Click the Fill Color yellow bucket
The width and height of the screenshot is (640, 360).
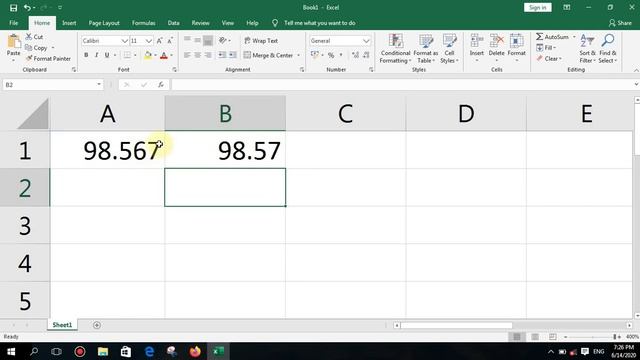pos(148,55)
